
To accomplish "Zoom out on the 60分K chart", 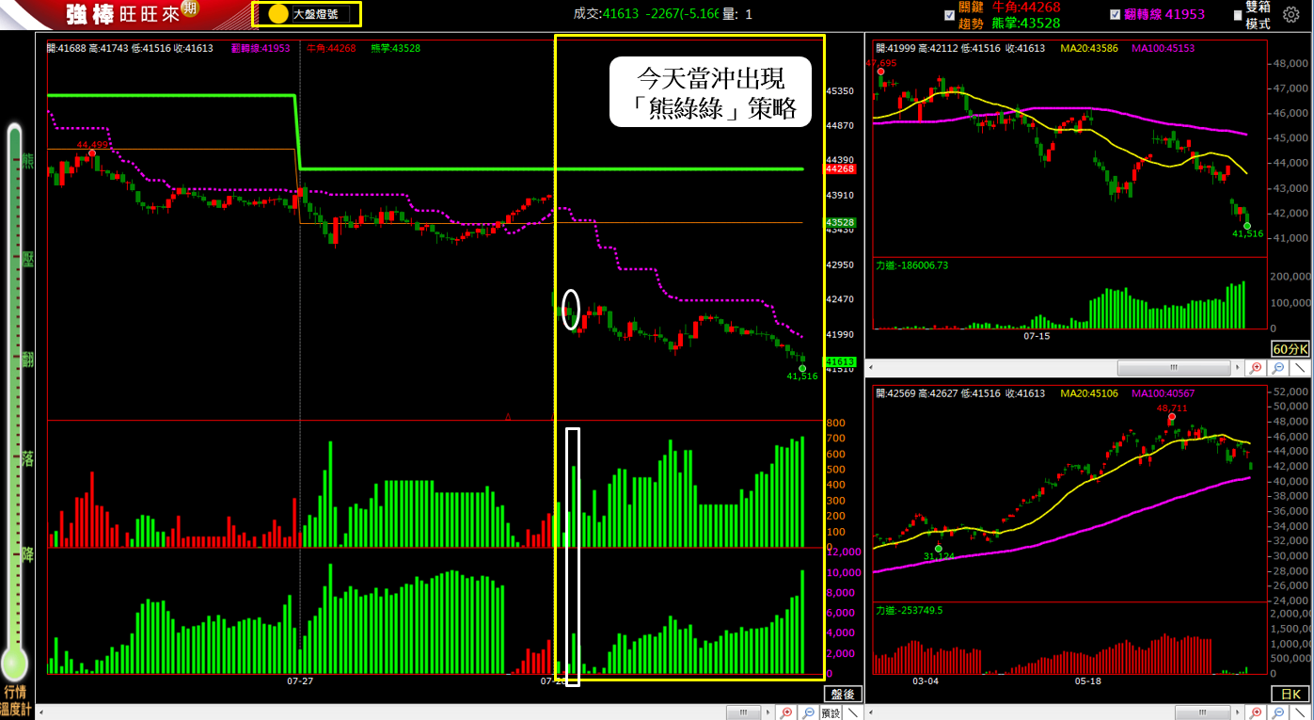I will (x=1279, y=368).
